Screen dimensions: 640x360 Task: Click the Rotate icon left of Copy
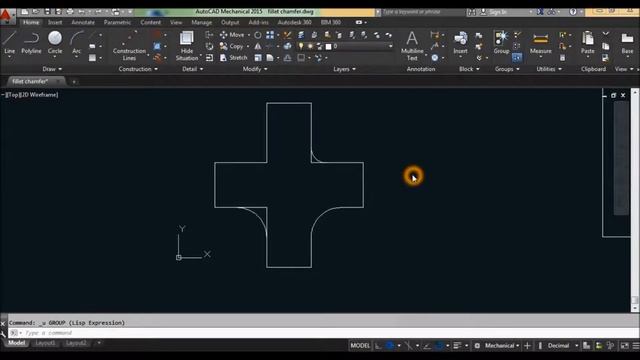click(x=209, y=47)
